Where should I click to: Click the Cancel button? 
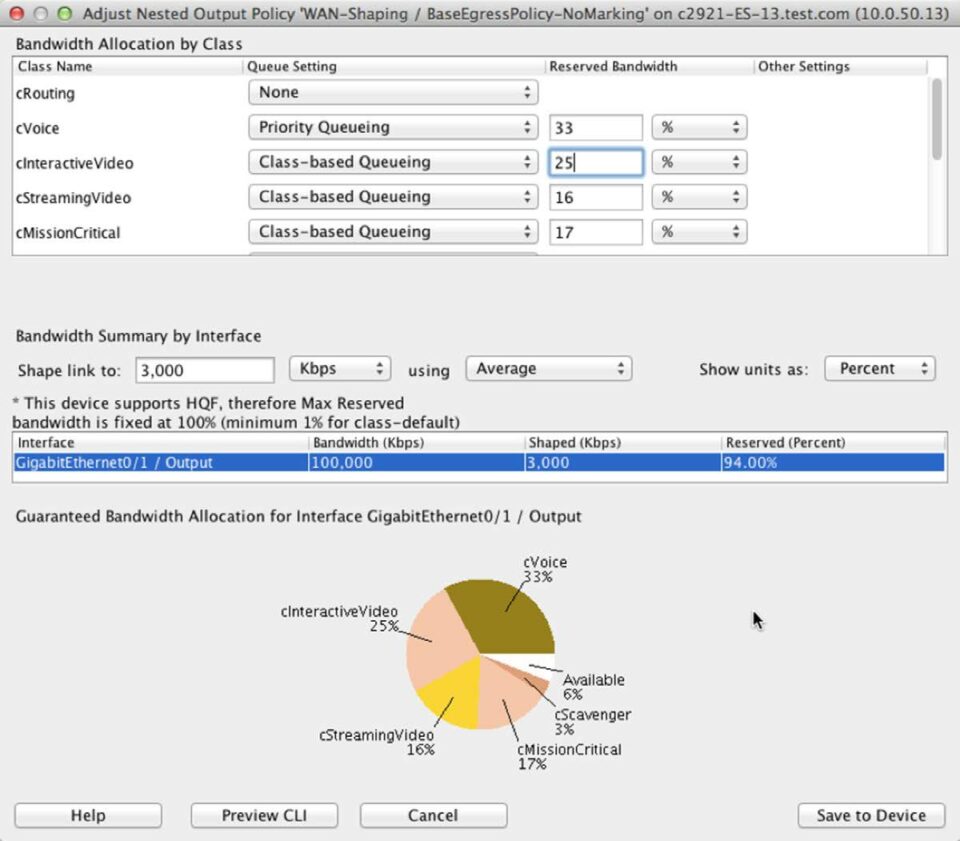coord(432,815)
